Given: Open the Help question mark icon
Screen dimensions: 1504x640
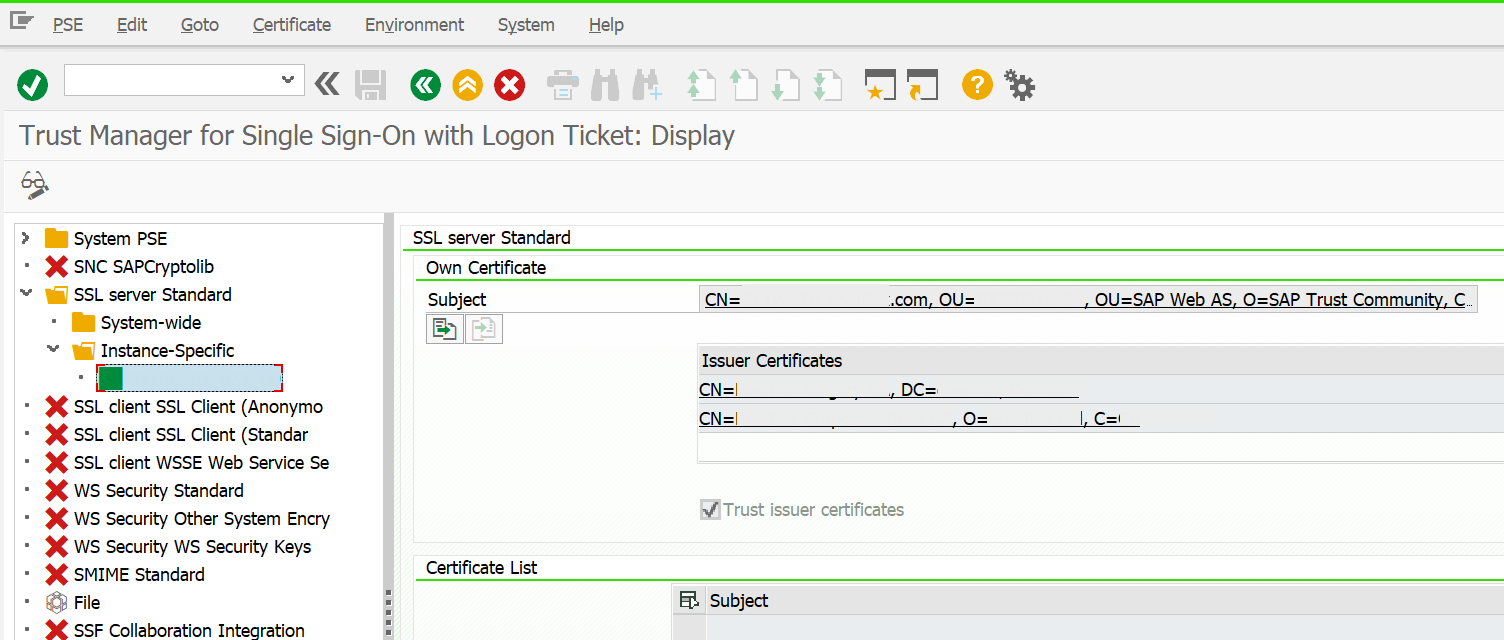Looking at the screenshot, I should 977,85.
